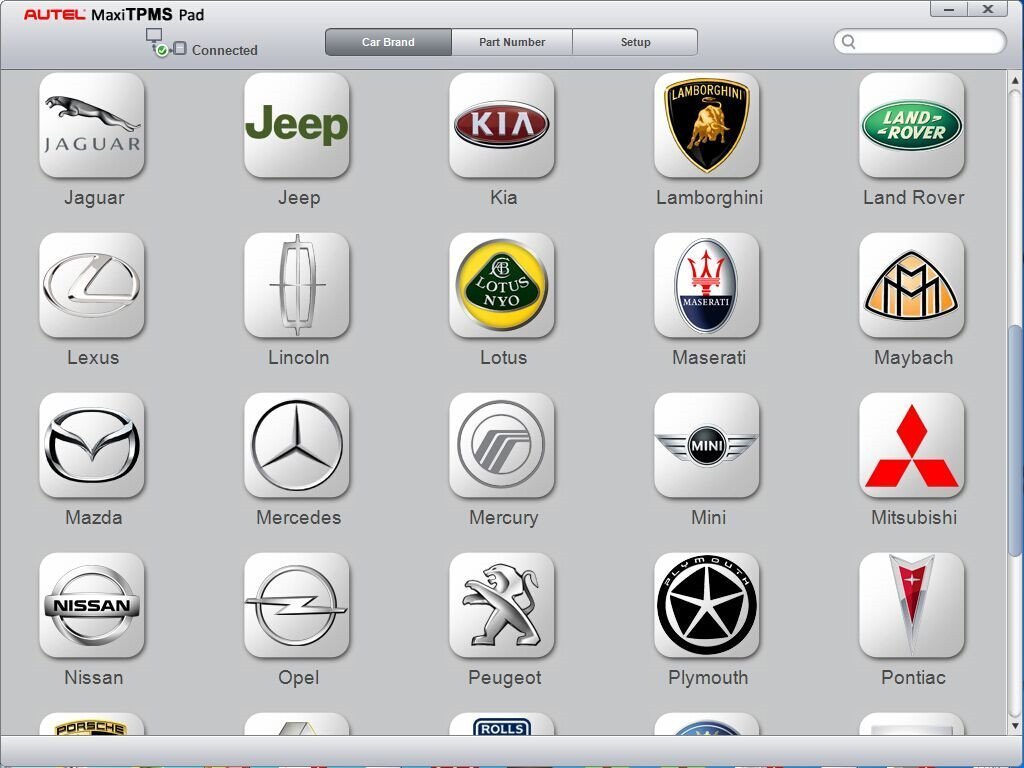Choose the Maserati brand icon
1024x768 pixels.
coord(707,285)
